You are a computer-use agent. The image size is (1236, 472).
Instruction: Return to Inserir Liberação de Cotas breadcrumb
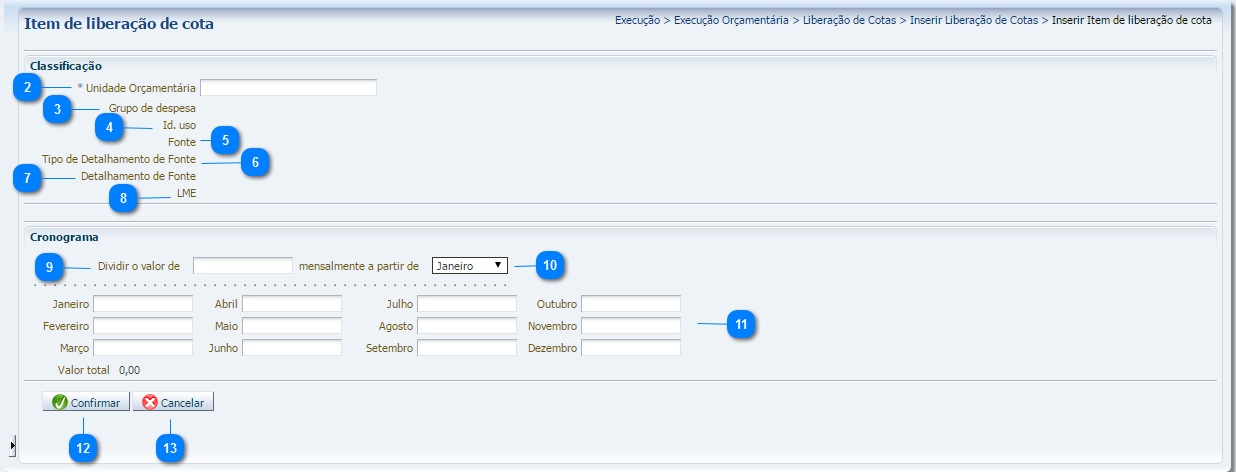point(974,20)
